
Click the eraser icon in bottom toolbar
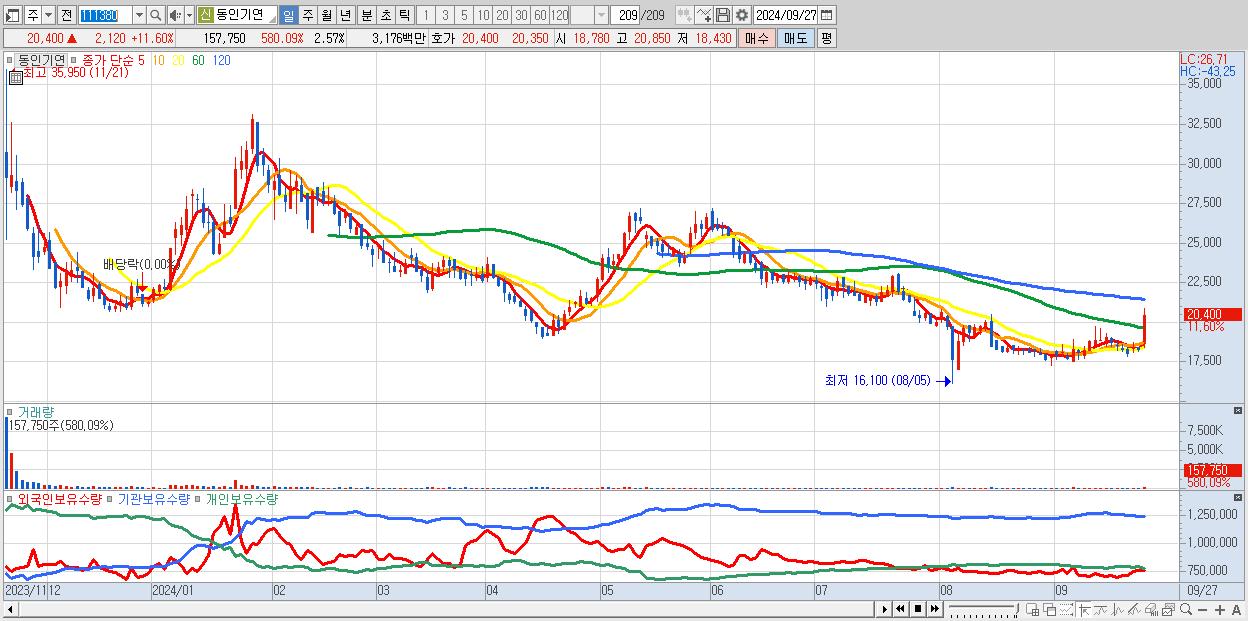1151,609
